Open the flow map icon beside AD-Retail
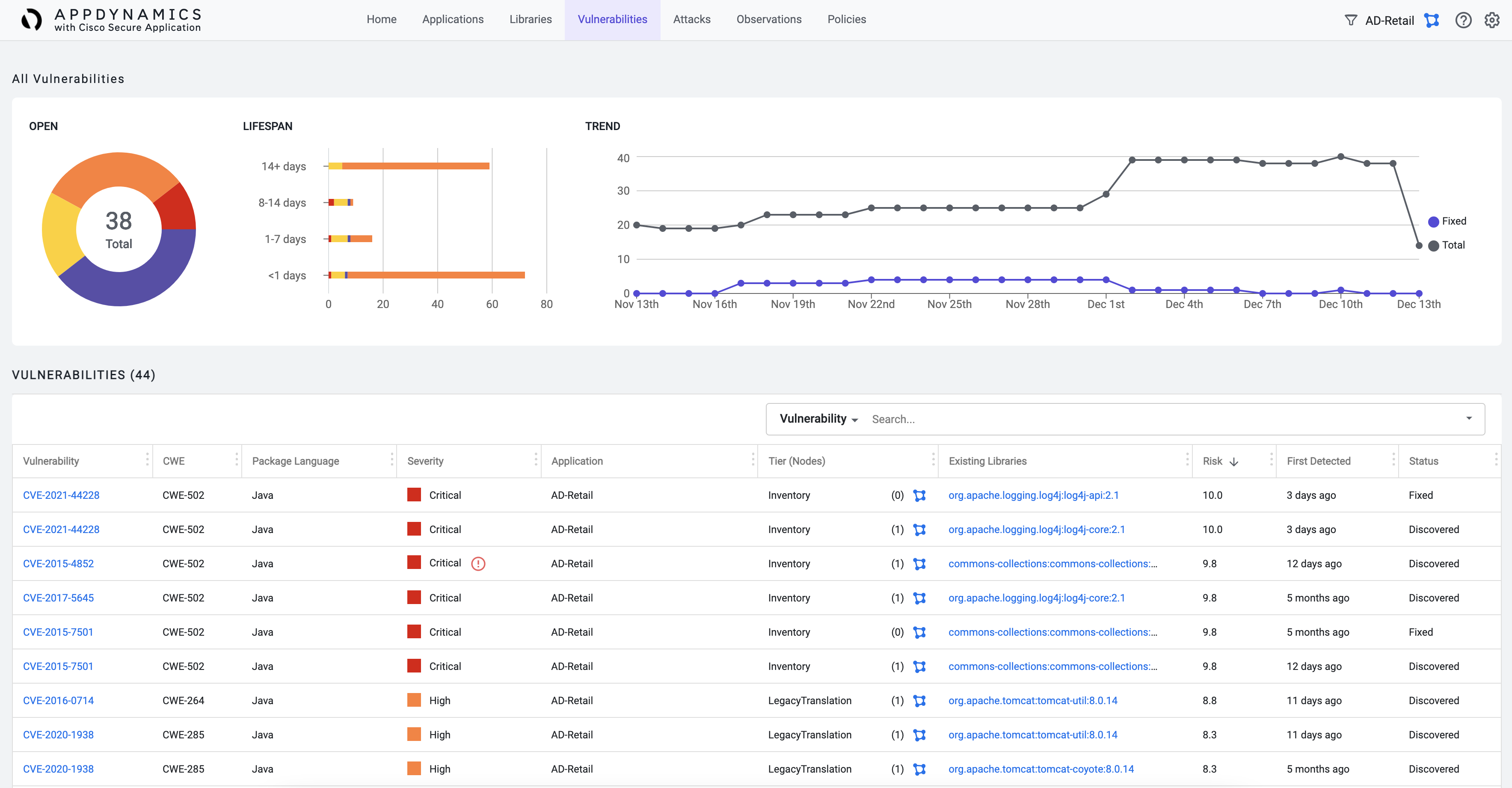This screenshot has height=788, width=1512. (1432, 21)
